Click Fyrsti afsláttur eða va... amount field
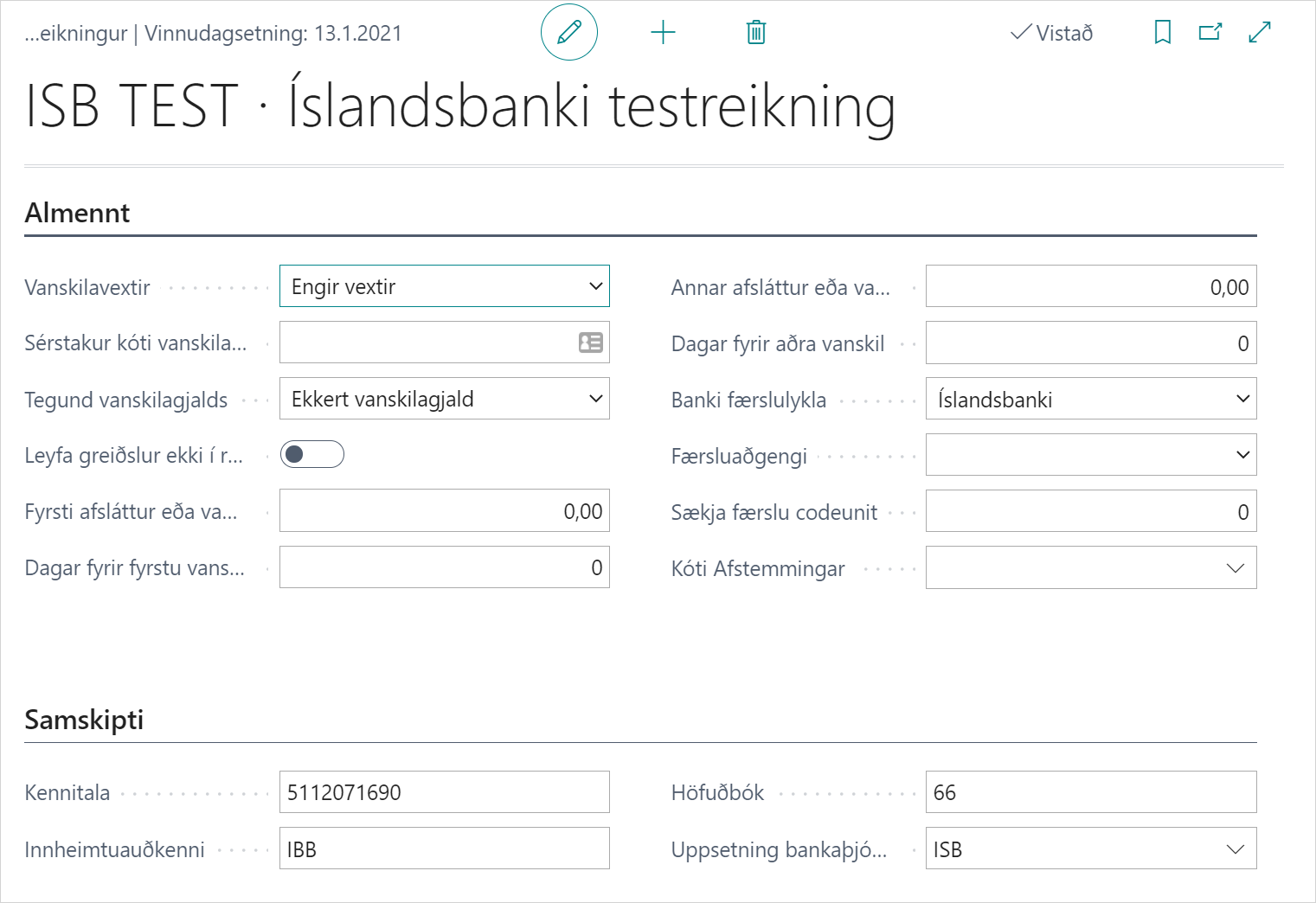 pyautogui.click(x=445, y=511)
